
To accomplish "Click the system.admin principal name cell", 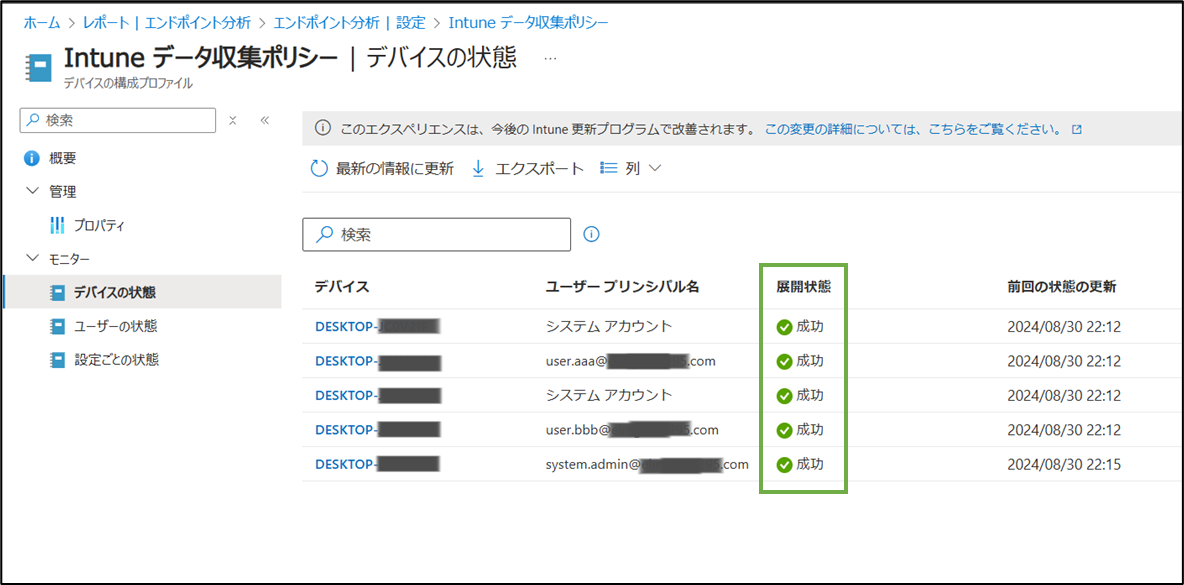I will point(646,464).
